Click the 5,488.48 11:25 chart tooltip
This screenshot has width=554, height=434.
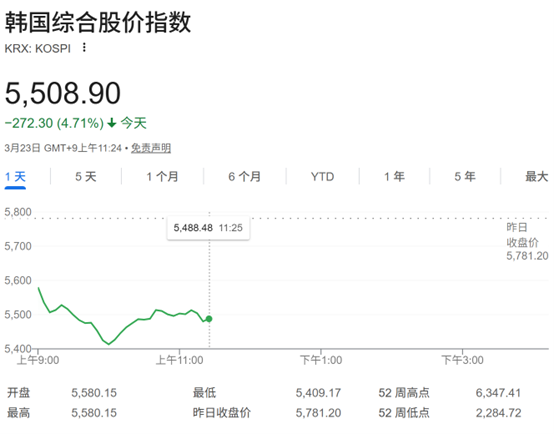(x=208, y=228)
